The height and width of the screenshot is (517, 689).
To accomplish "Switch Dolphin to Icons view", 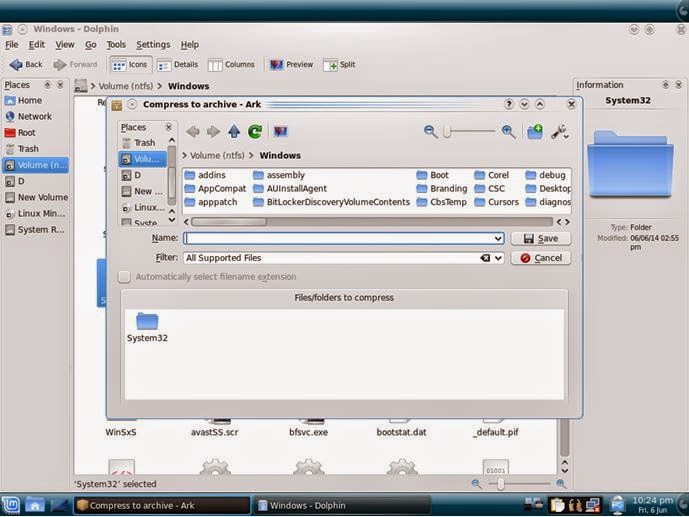I will 130,65.
